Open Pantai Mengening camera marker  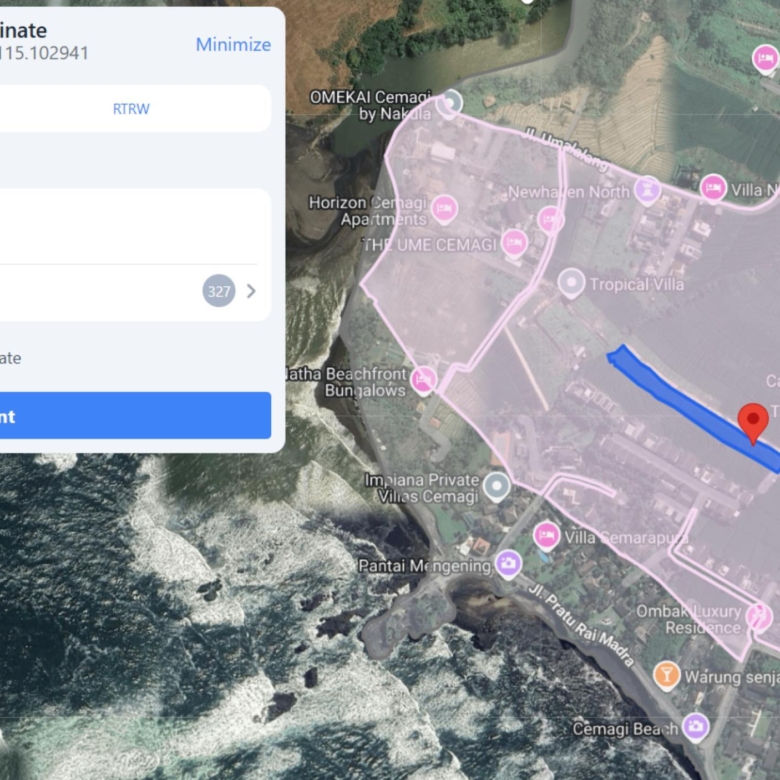[508, 564]
